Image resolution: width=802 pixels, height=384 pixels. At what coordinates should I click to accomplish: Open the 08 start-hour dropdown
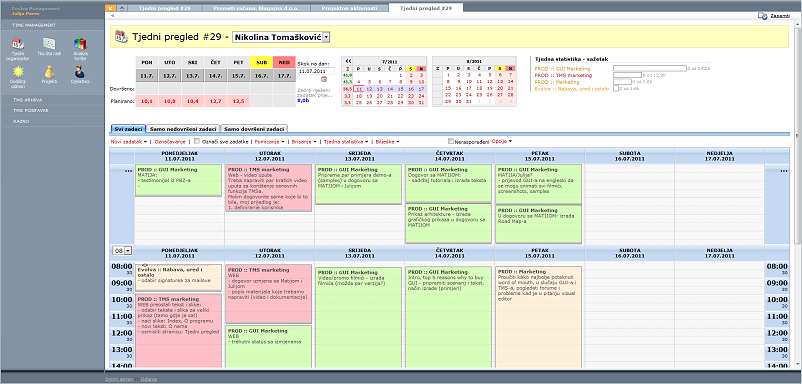pos(122,251)
